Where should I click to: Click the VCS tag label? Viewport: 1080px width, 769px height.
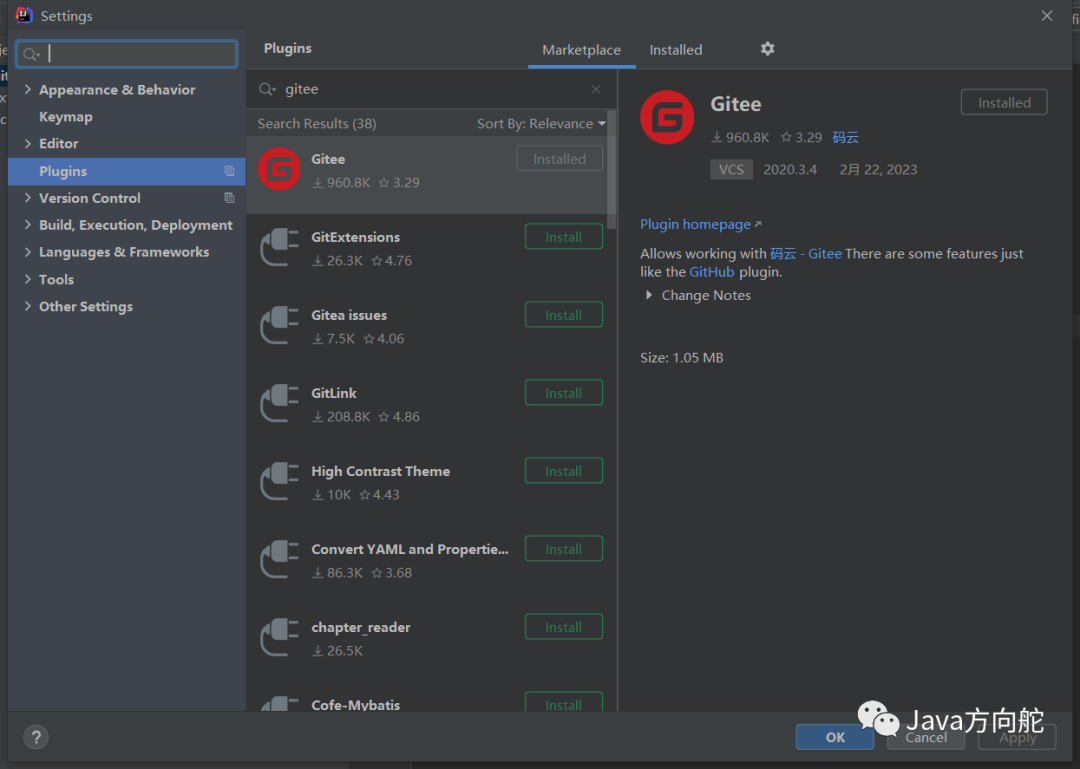pos(731,170)
